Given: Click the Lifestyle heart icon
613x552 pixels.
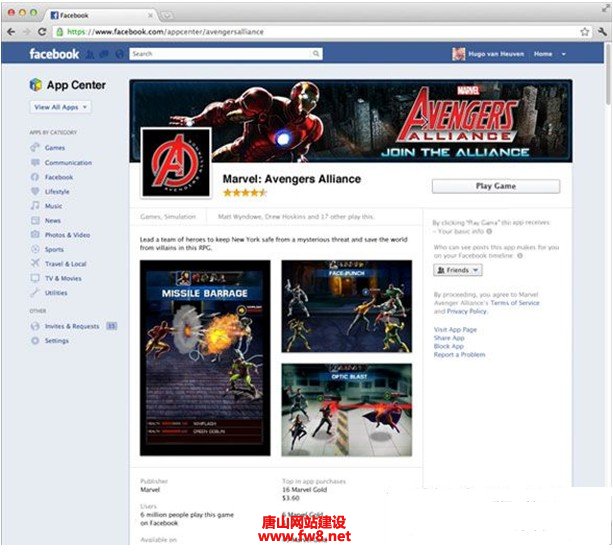Looking at the screenshot, I should 35,191.
